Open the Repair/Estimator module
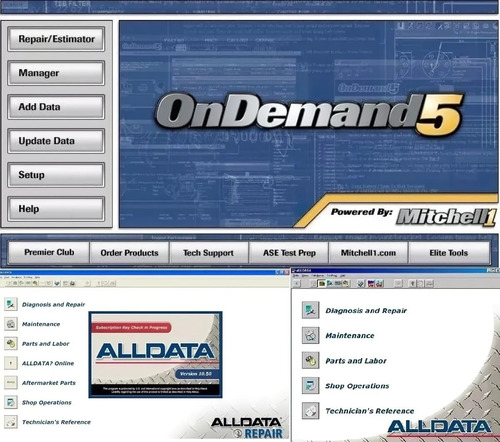The width and height of the screenshot is (500, 442). pos(56,39)
